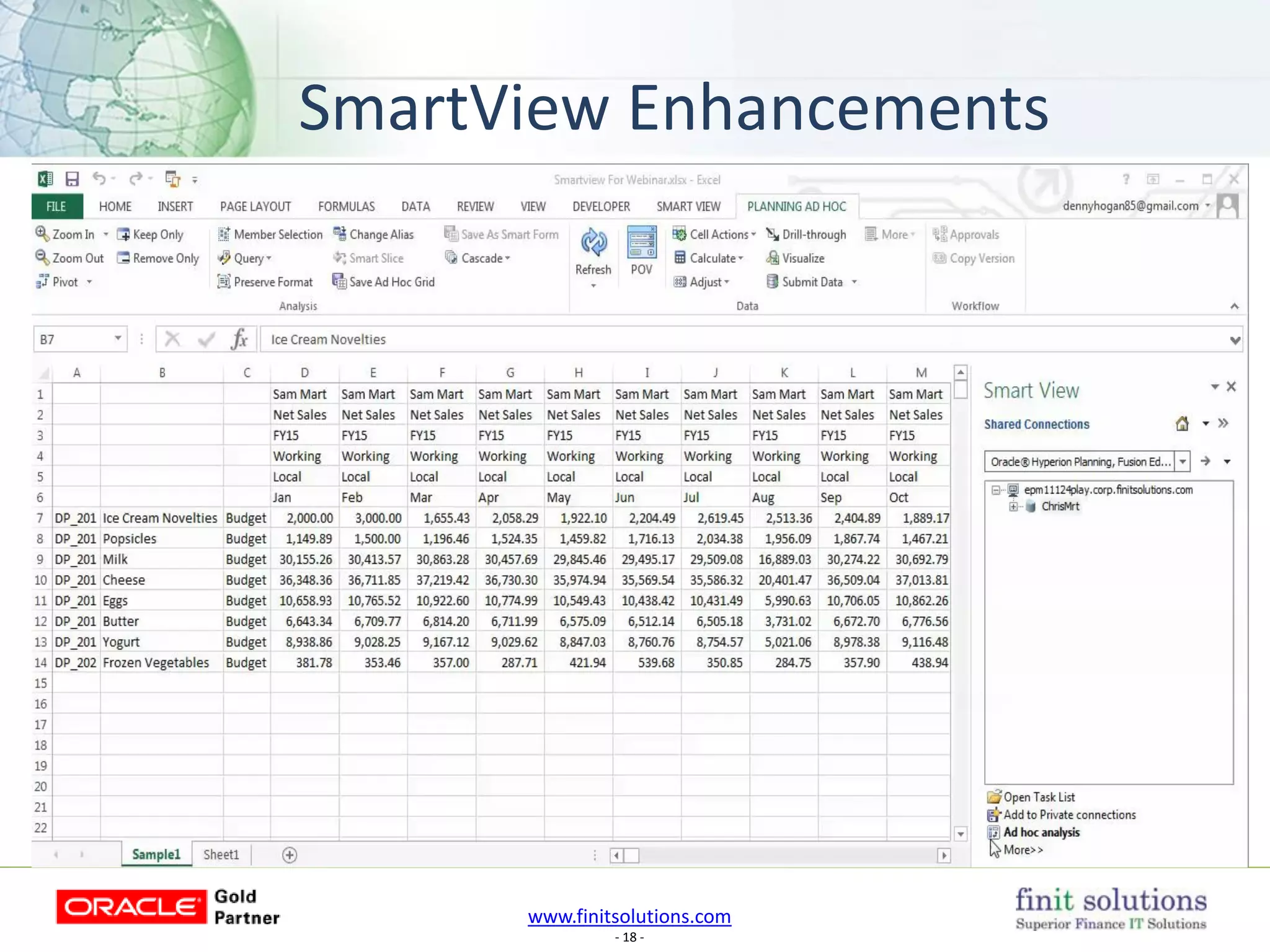Image resolution: width=1270 pixels, height=952 pixels.
Task: Click the Smart Slice command
Action: pos(368,258)
